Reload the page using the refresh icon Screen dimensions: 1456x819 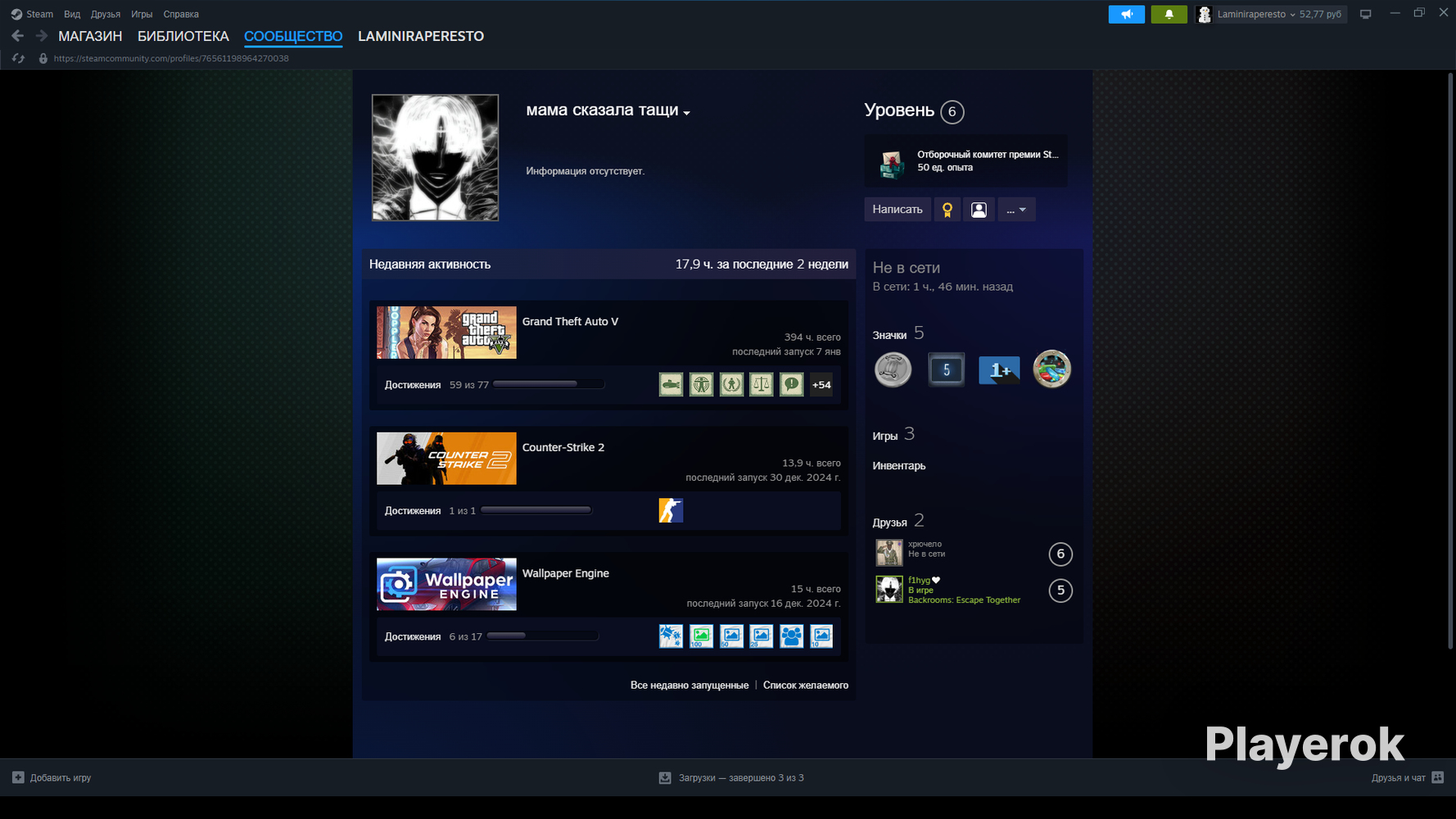tap(18, 58)
